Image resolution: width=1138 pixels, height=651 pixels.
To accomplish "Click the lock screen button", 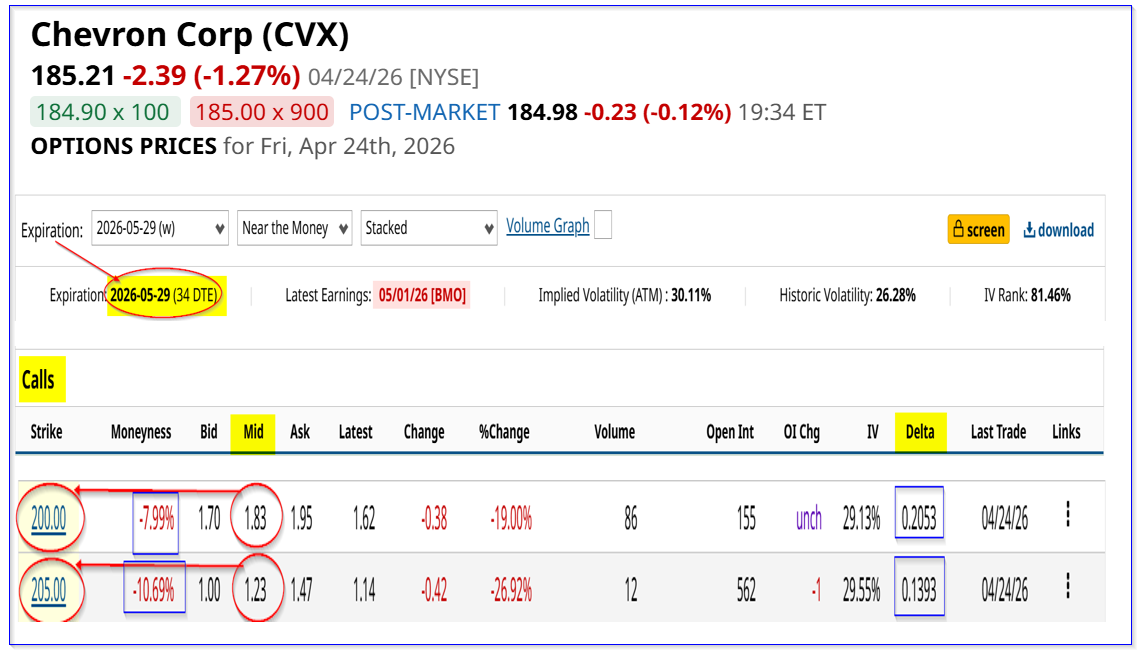I will point(978,230).
